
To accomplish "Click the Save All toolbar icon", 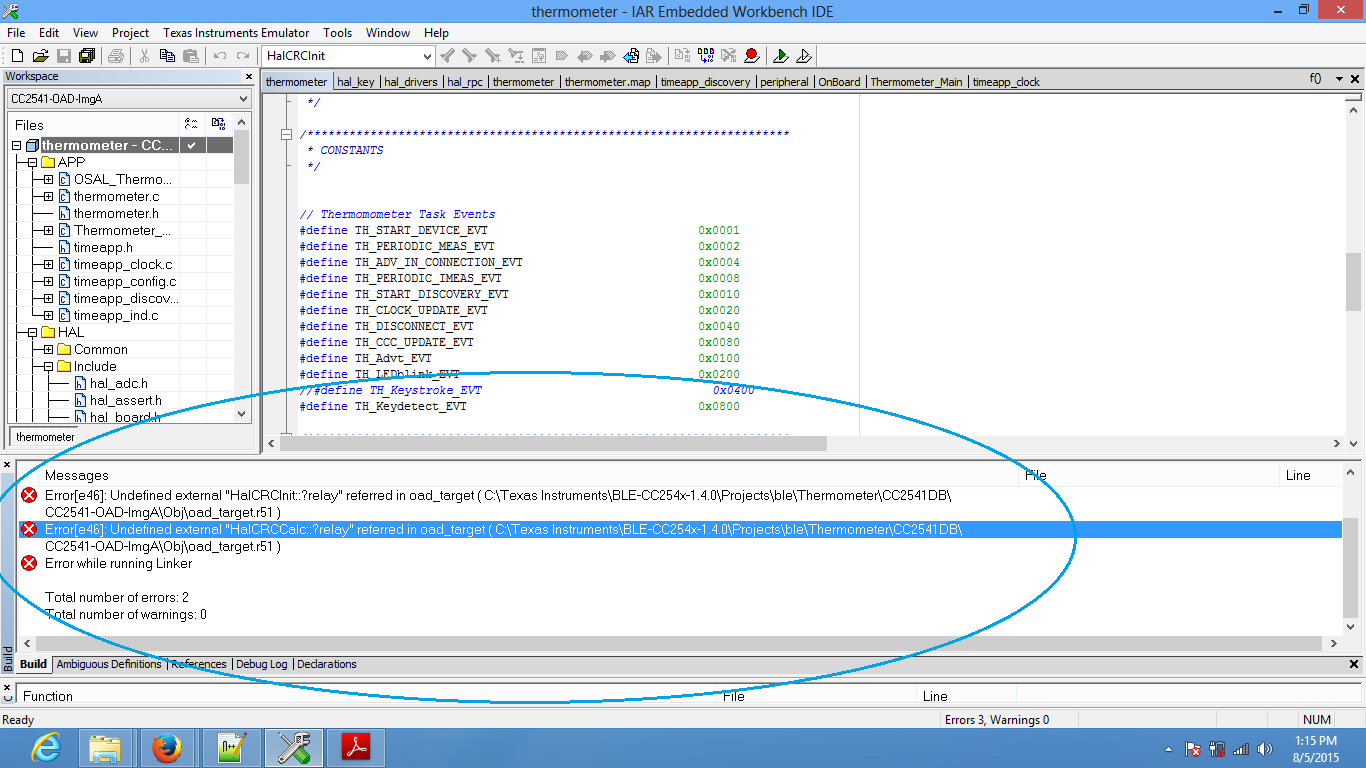I will 86,56.
